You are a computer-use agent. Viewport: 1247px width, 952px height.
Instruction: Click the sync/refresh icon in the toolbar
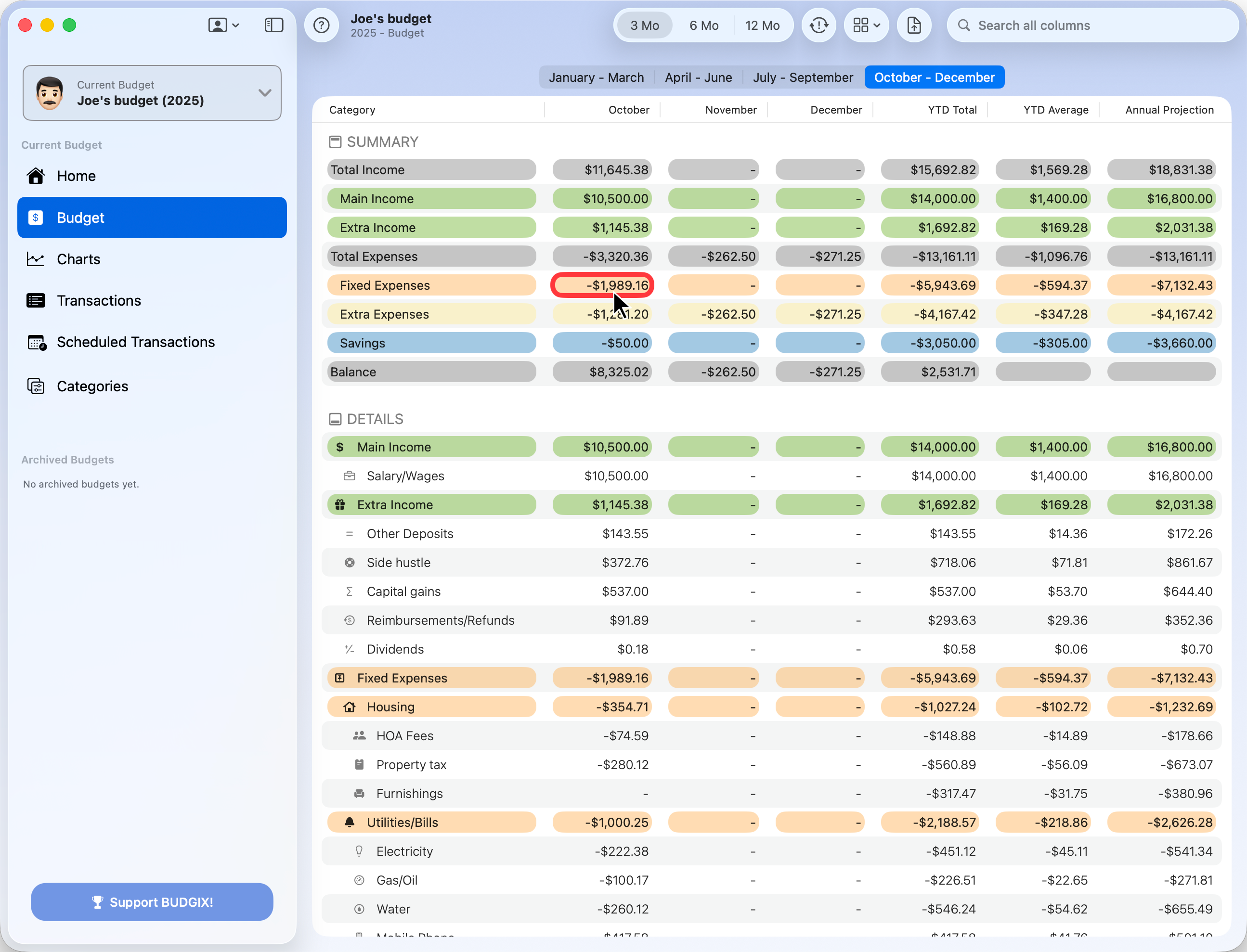tap(818, 25)
